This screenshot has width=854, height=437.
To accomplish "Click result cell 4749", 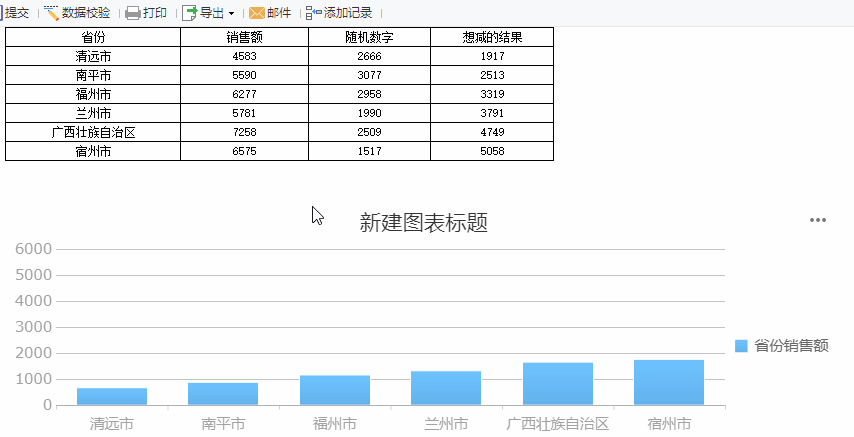I will coord(492,132).
